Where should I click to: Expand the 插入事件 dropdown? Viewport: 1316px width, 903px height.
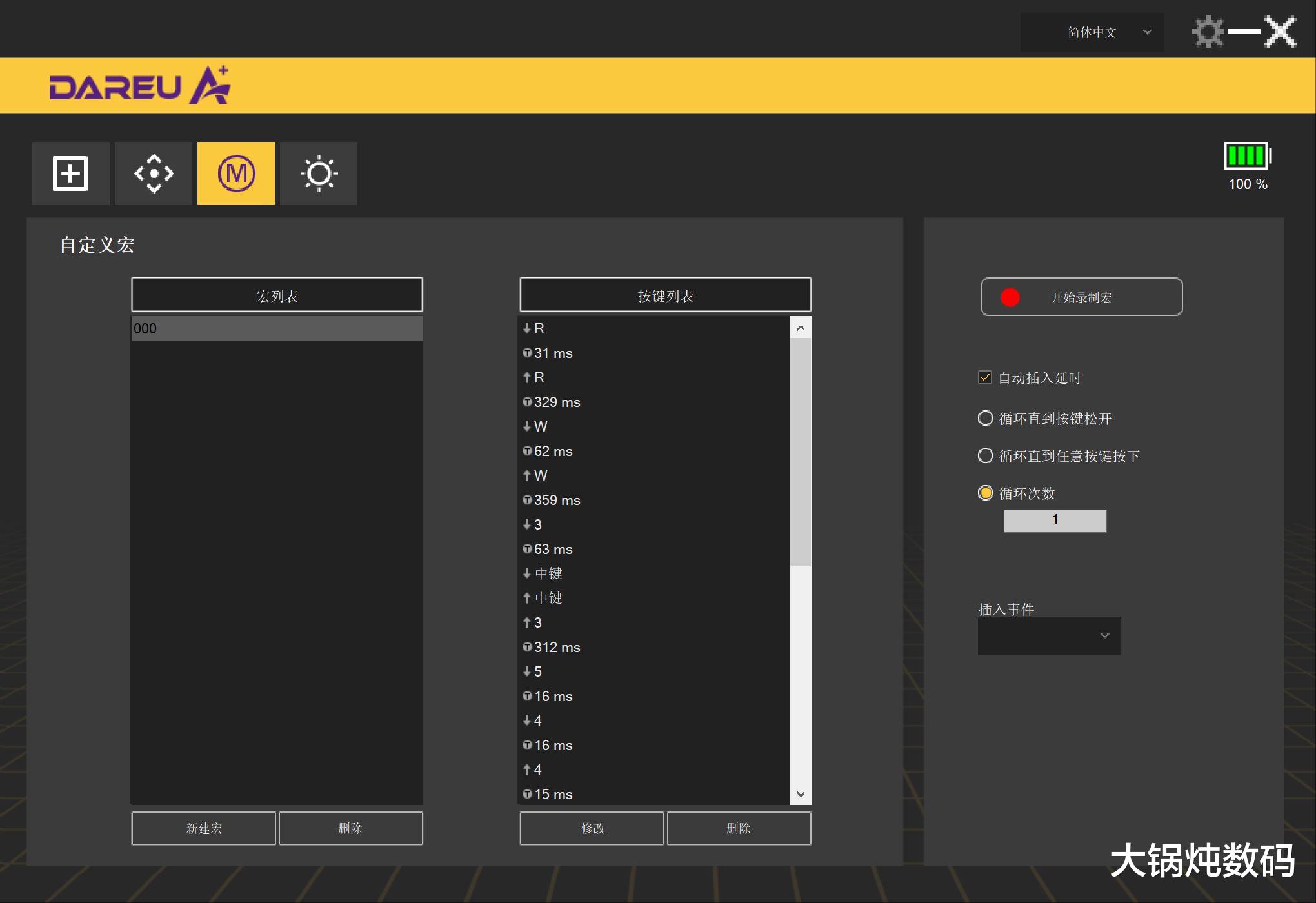(1049, 636)
